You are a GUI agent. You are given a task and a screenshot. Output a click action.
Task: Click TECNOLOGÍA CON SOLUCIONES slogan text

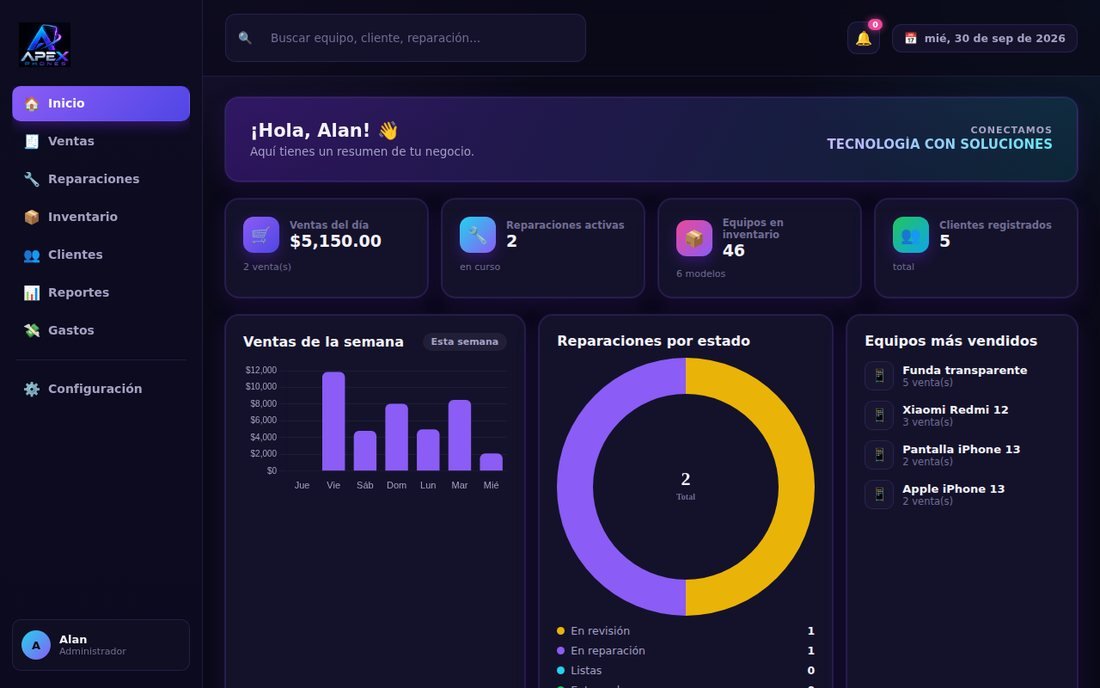(939, 144)
